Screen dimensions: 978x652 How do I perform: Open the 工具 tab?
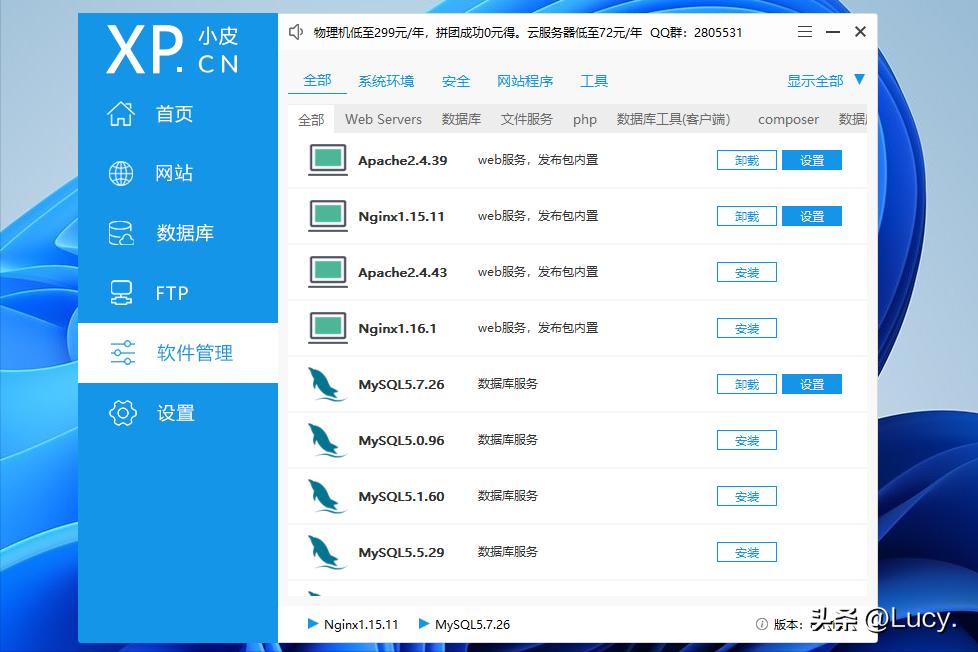point(594,81)
